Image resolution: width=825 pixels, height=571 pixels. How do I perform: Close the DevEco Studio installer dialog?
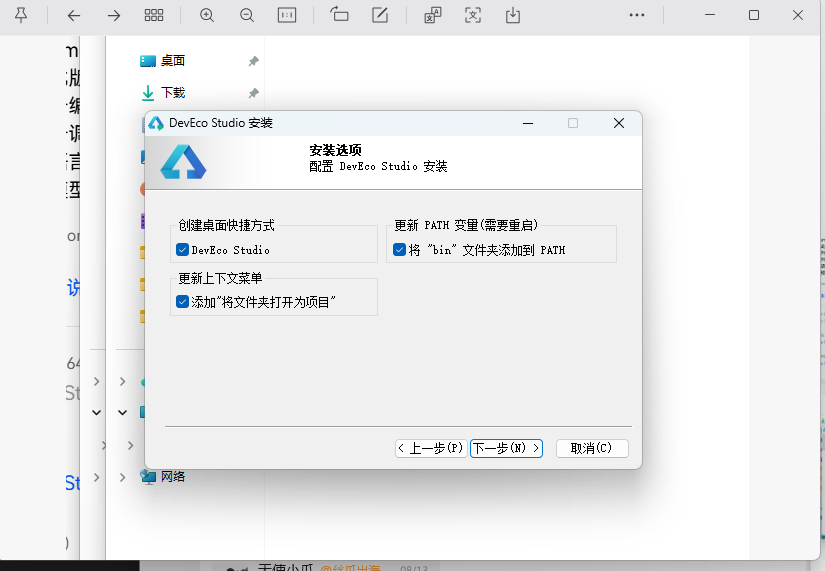(x=619, y=123)
